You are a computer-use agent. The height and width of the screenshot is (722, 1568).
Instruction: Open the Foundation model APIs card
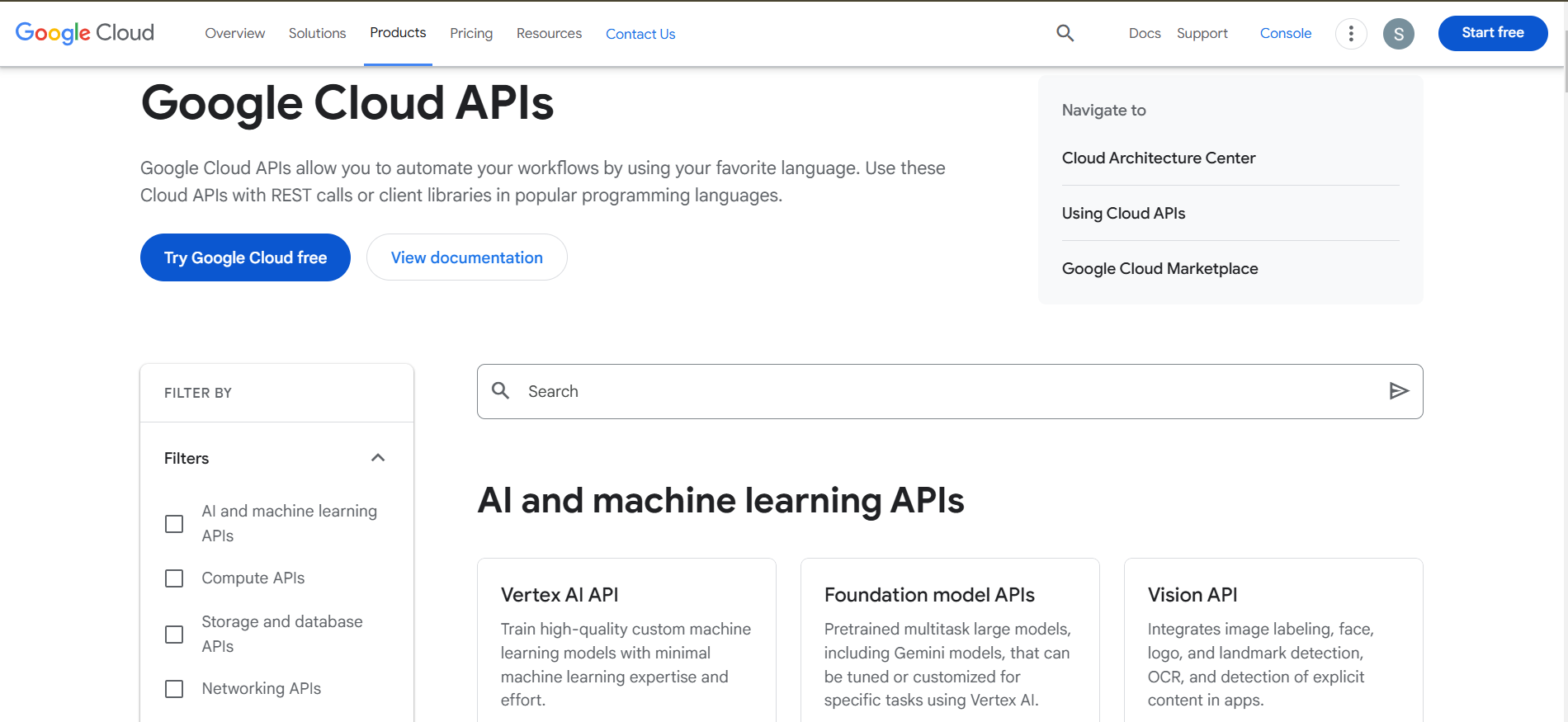[950, 640]
